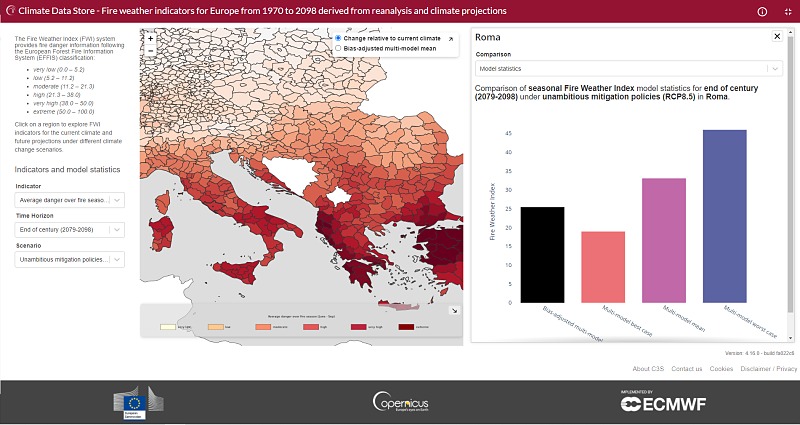The image size is (800, 425).
Task: Open the Cookies link
Action: click(x=721, y=368)
